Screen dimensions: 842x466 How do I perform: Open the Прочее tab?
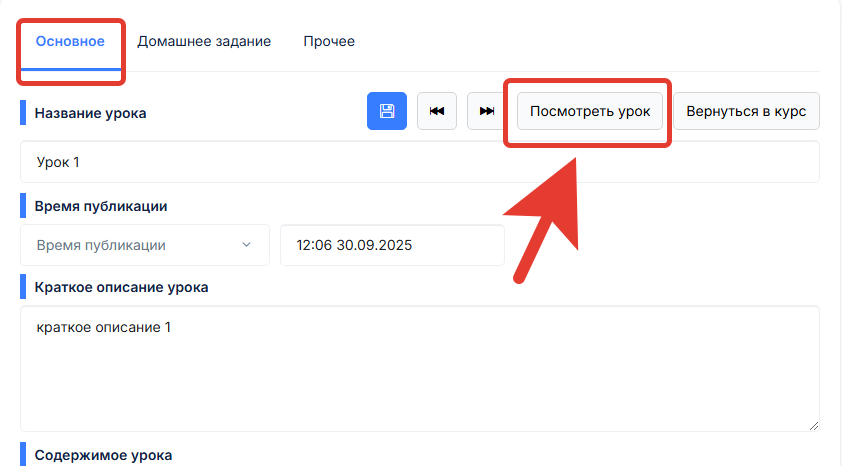329,41
